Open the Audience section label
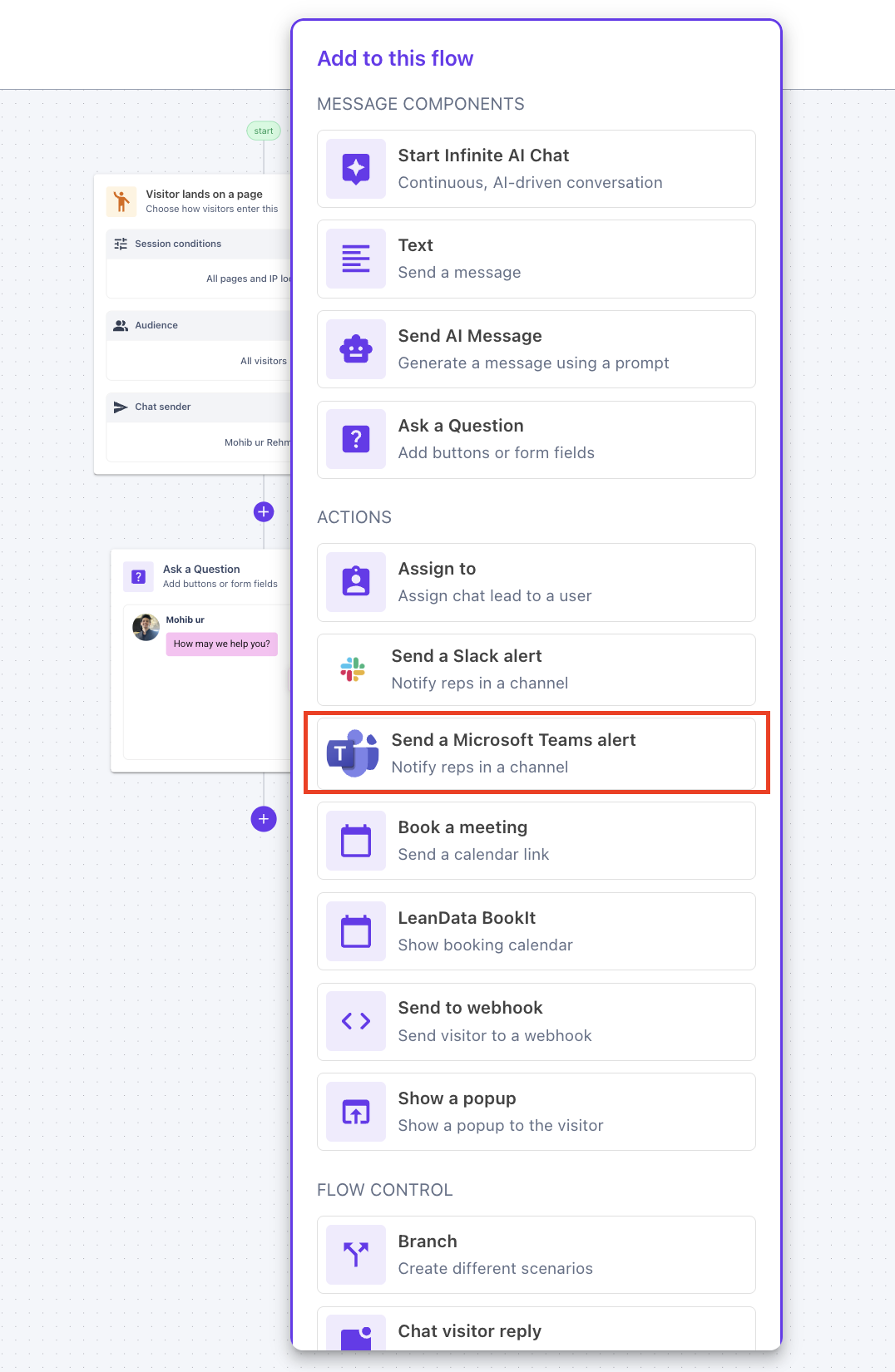The image size is (895, 1372). click(156, 325)
